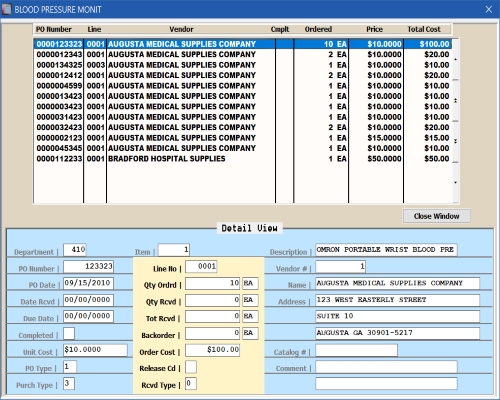Click AUGUSTA GA 30901-5217 address field
500x400 pixels.
pyautogui.click(x=397, y=333)
